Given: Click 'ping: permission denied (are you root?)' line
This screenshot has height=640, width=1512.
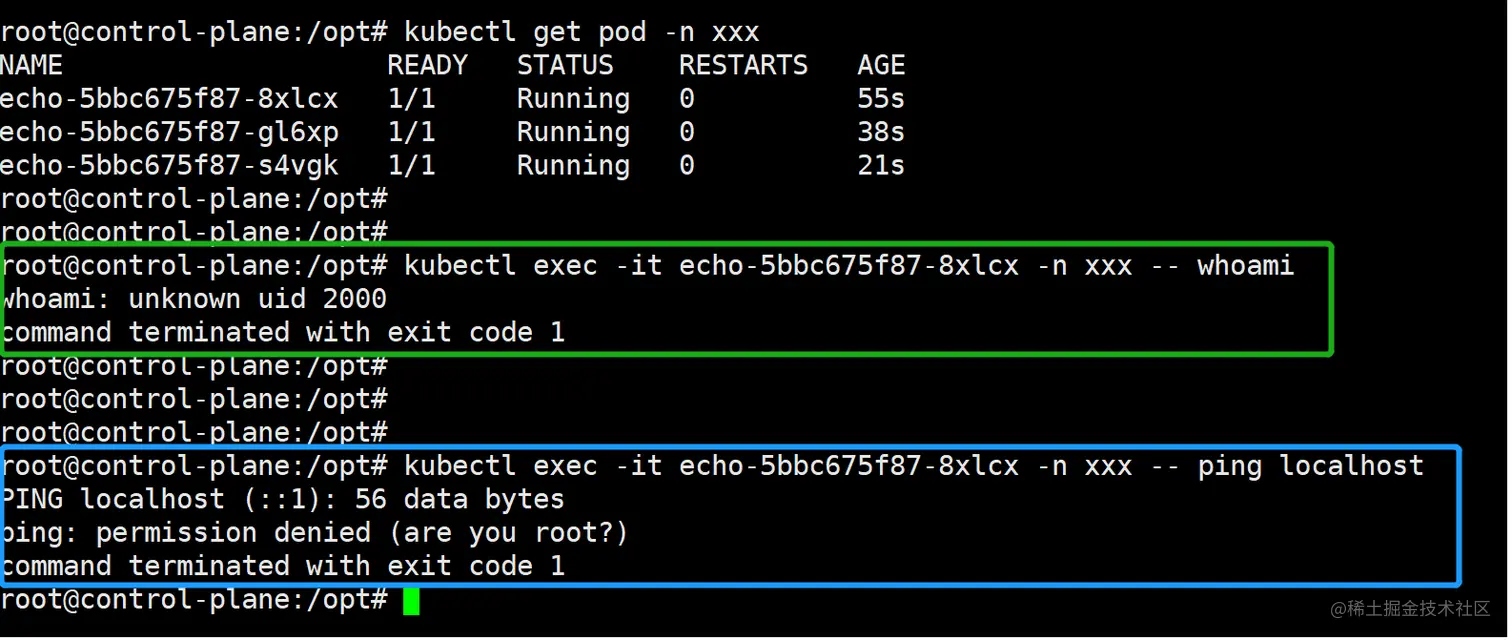Looking at the screenshot, I should pyautogui.click(x=314, y=533).
